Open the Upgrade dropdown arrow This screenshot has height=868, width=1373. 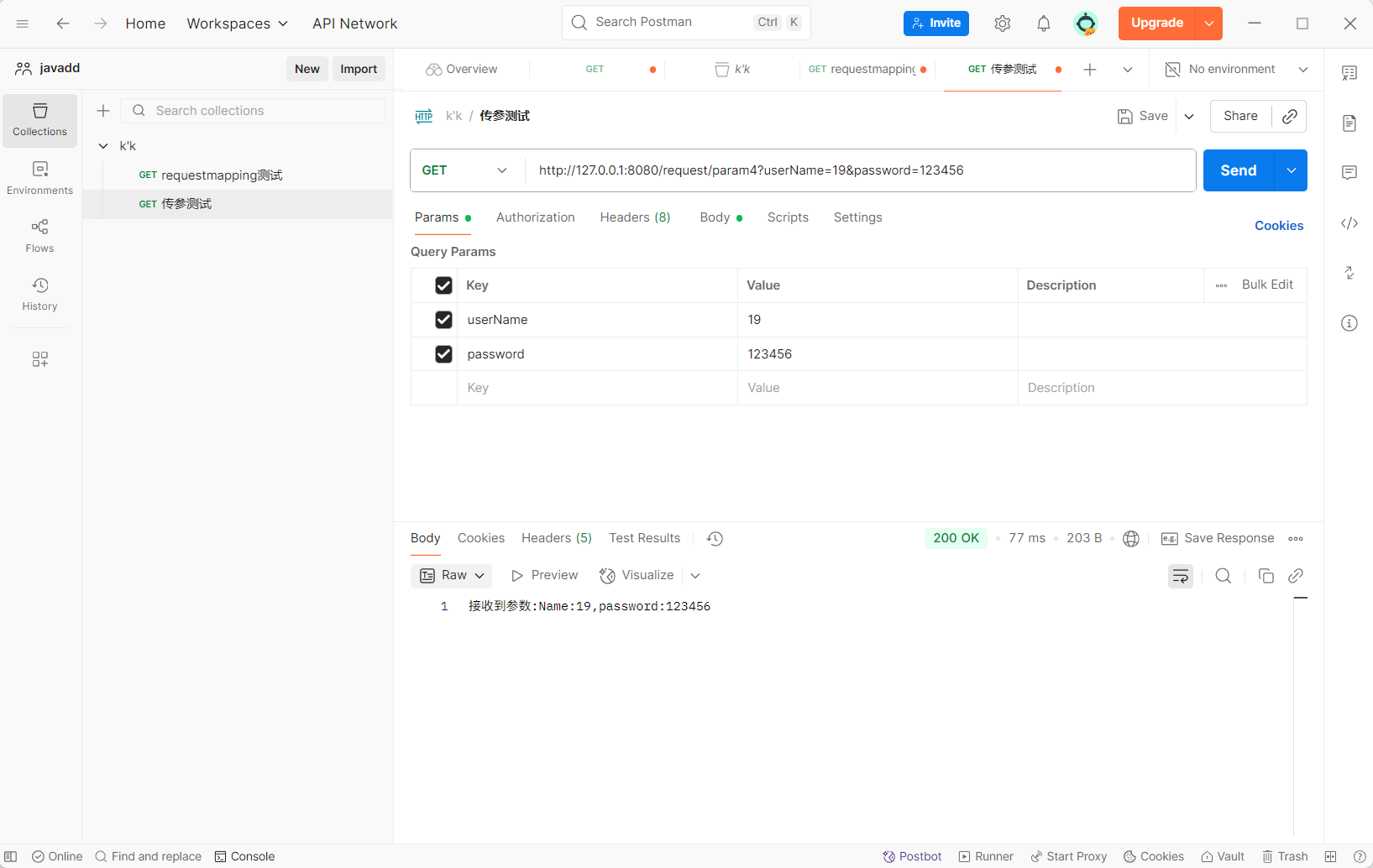pos(1209,24)
